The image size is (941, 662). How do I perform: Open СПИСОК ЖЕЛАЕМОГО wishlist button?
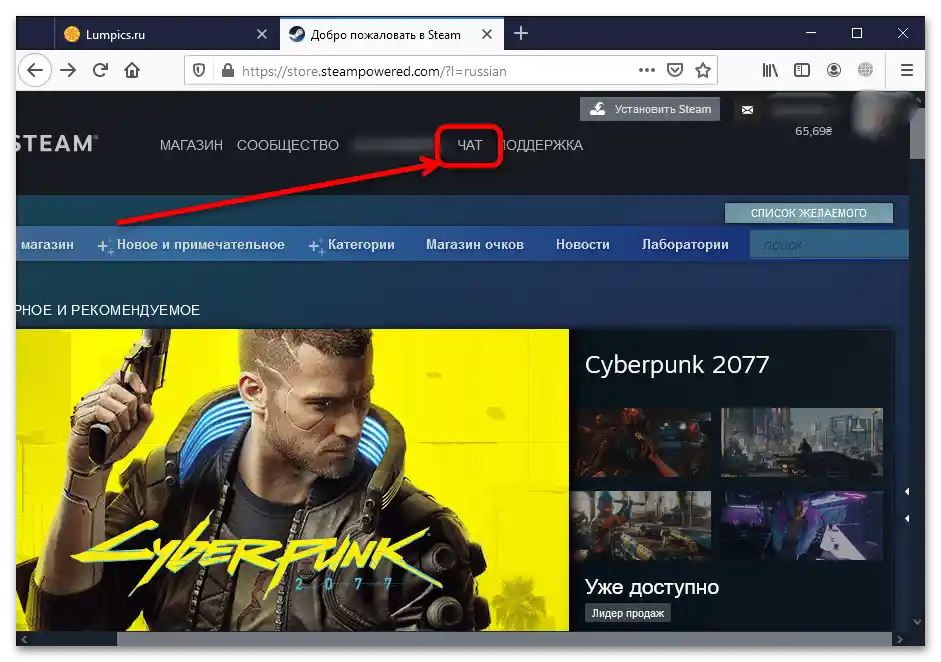tap(808, 213)
